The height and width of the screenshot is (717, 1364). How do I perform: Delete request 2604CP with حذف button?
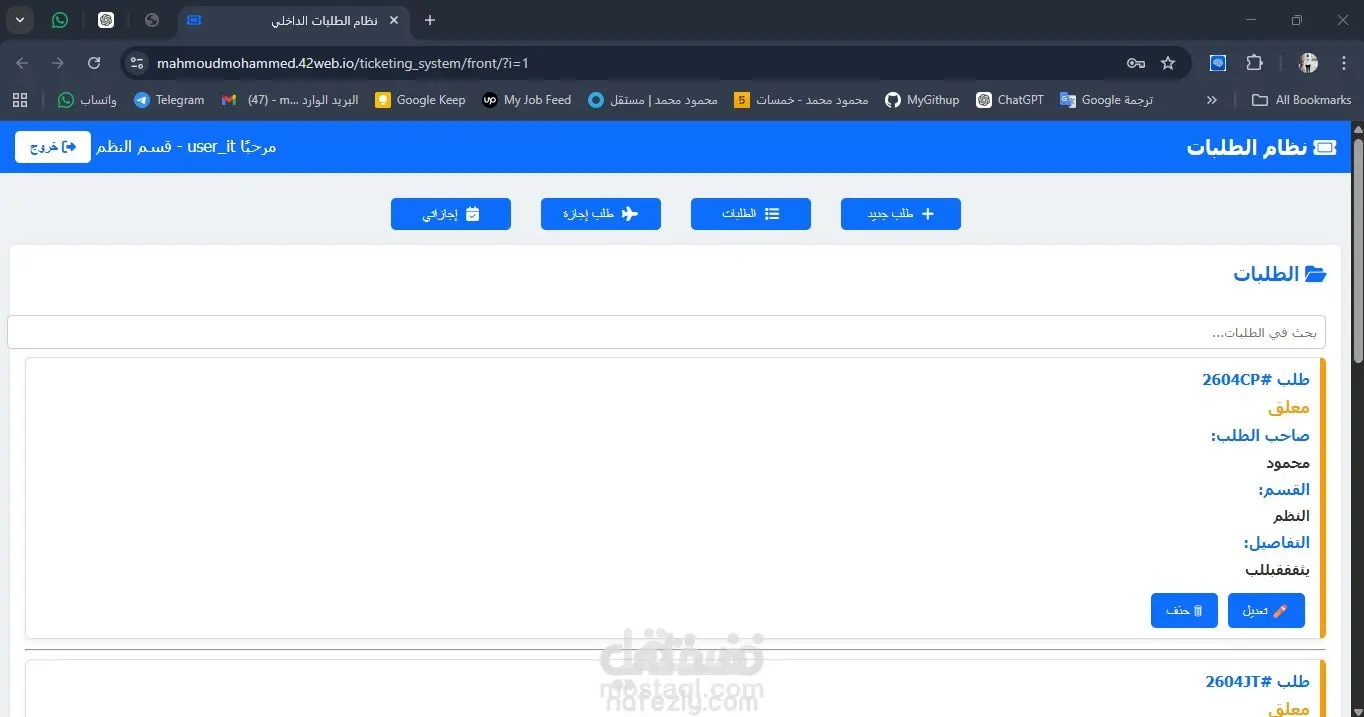1184,610
